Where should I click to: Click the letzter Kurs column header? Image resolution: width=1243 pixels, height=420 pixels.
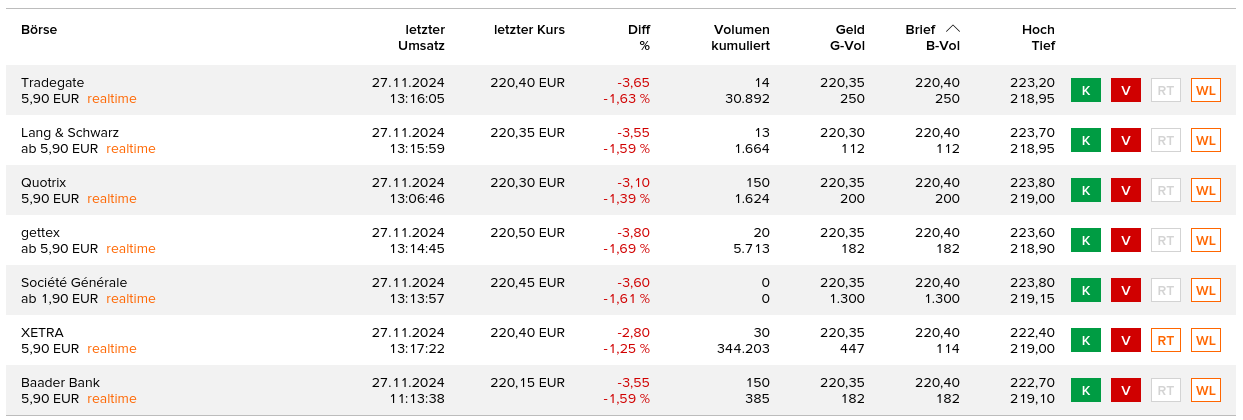pyautogui.click(x=529, y=30)
